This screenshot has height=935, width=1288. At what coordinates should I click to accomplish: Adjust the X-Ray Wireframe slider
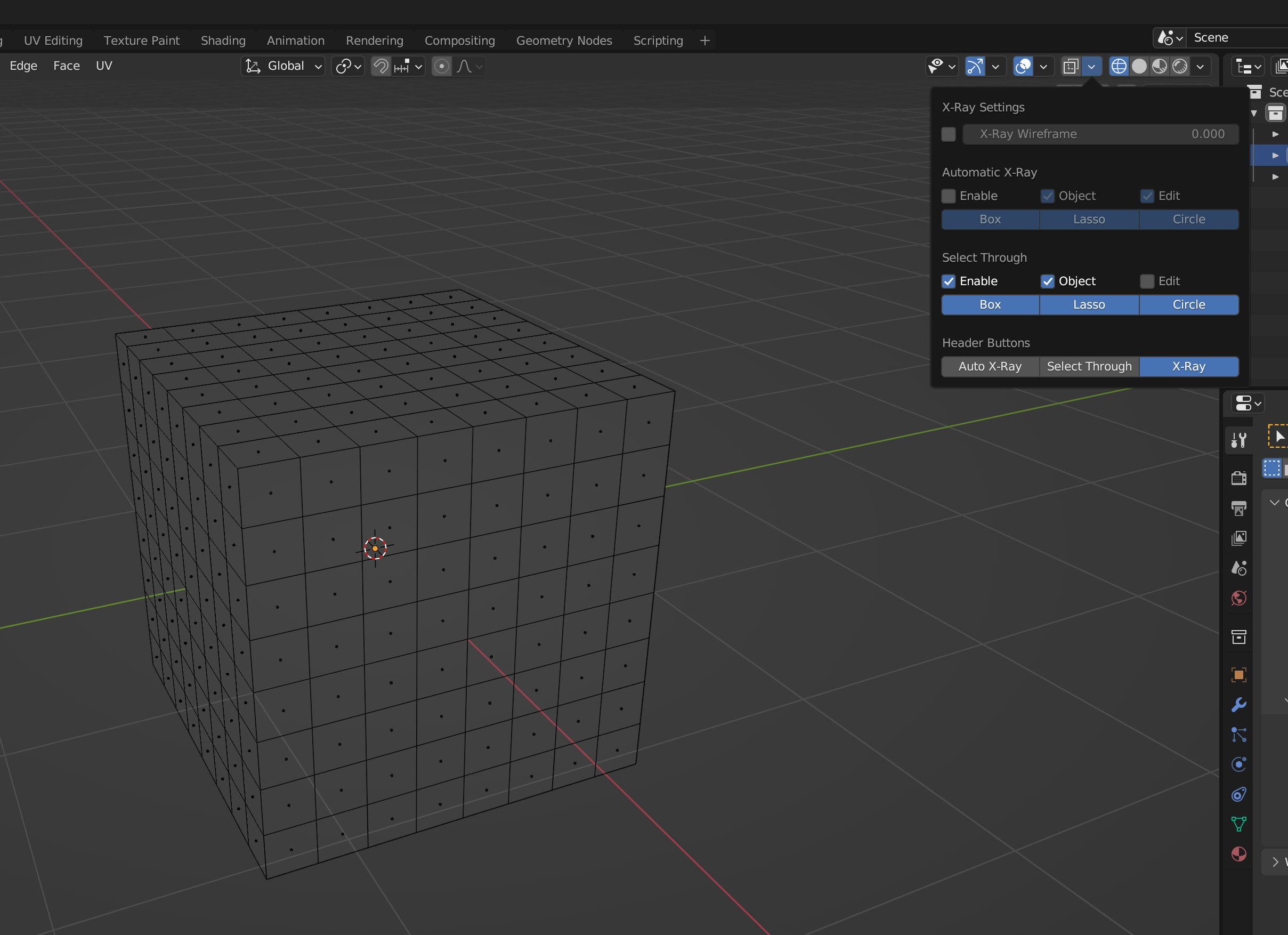[x=1100, y=134]
